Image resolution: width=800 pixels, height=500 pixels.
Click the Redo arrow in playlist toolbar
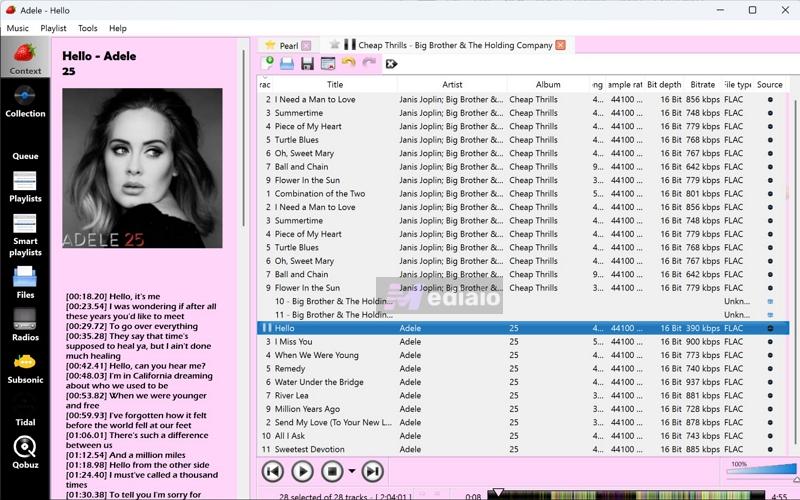(369, 62)
